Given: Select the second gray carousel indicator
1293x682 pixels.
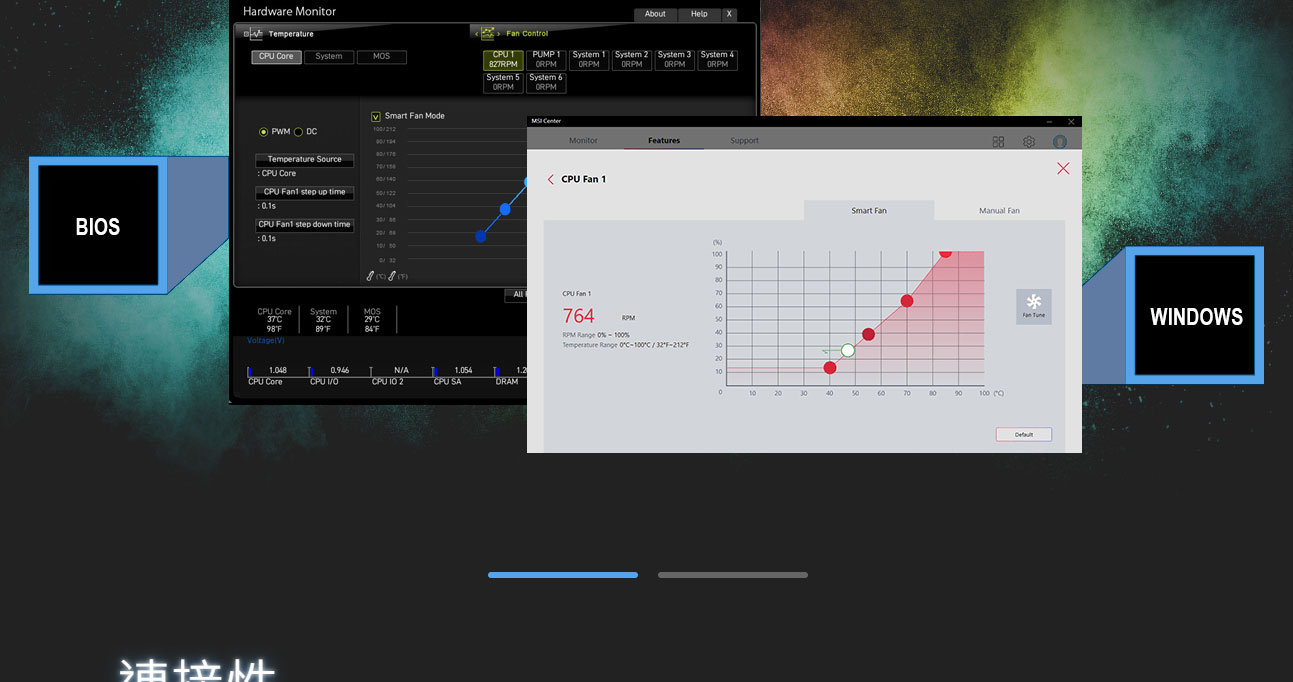Looking at the screenshot, I should click(733, 575).
